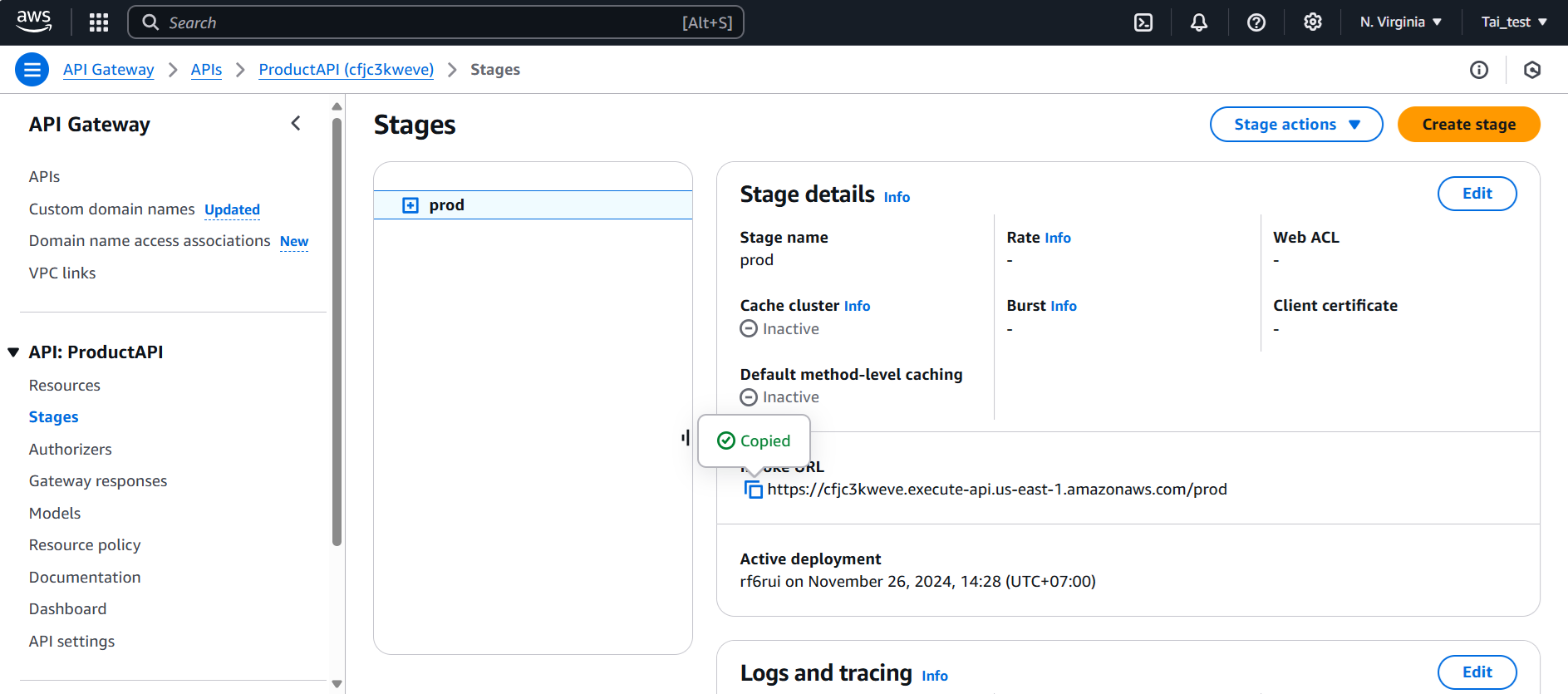1568x694 pixels.
Task: Open Gateway responses in the sidebar
Action: [98, 481]
